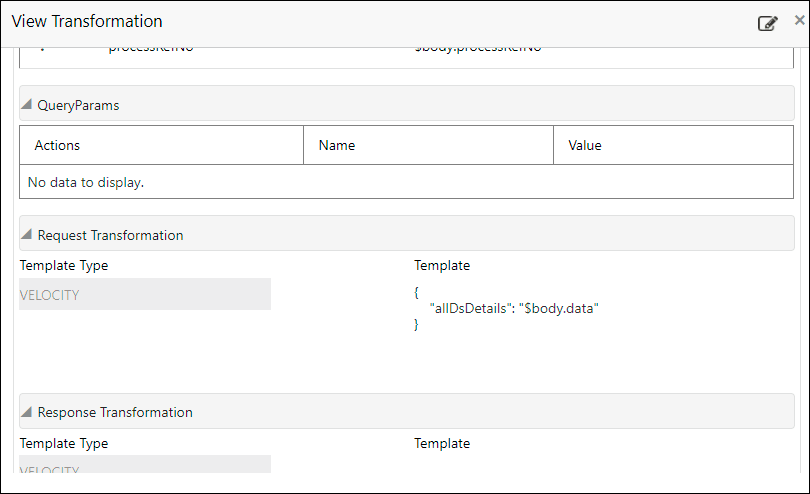Screen dimensions: 810x494
Task: Click the closing brace of request template
Action: pos(417,326)
